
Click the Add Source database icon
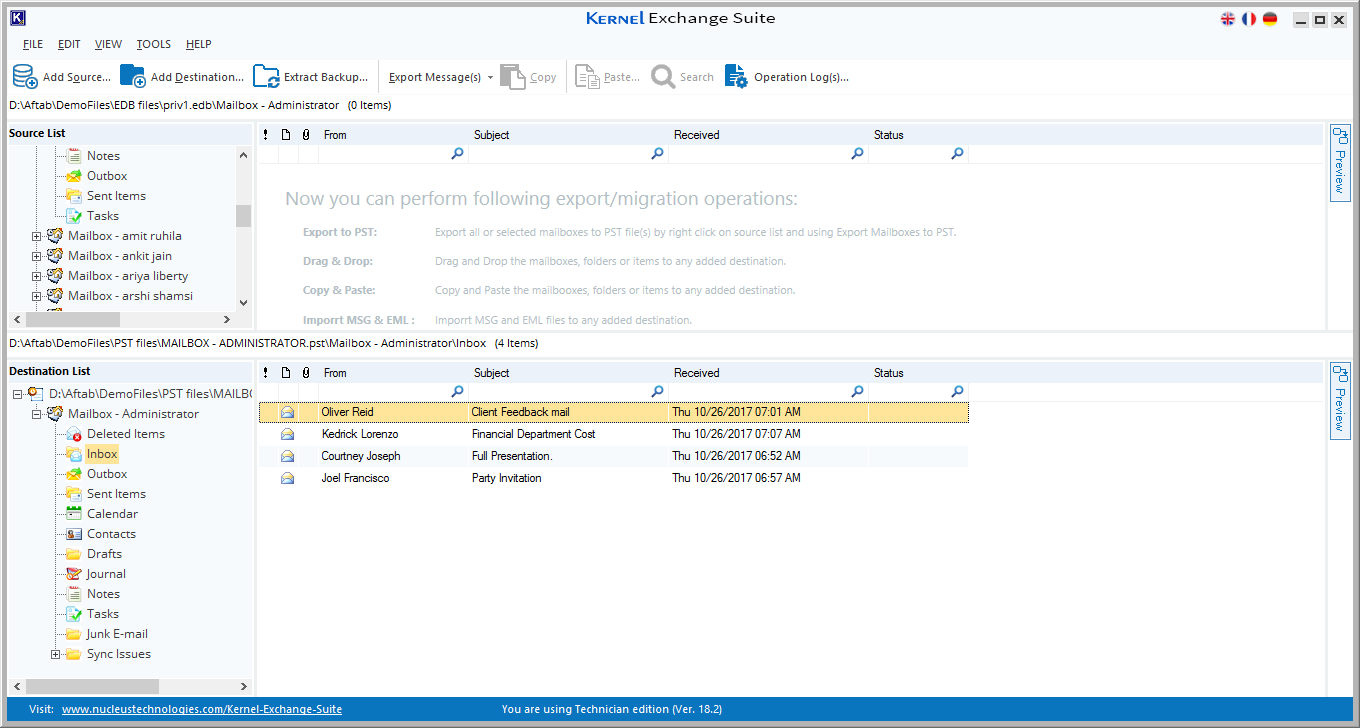25,76
